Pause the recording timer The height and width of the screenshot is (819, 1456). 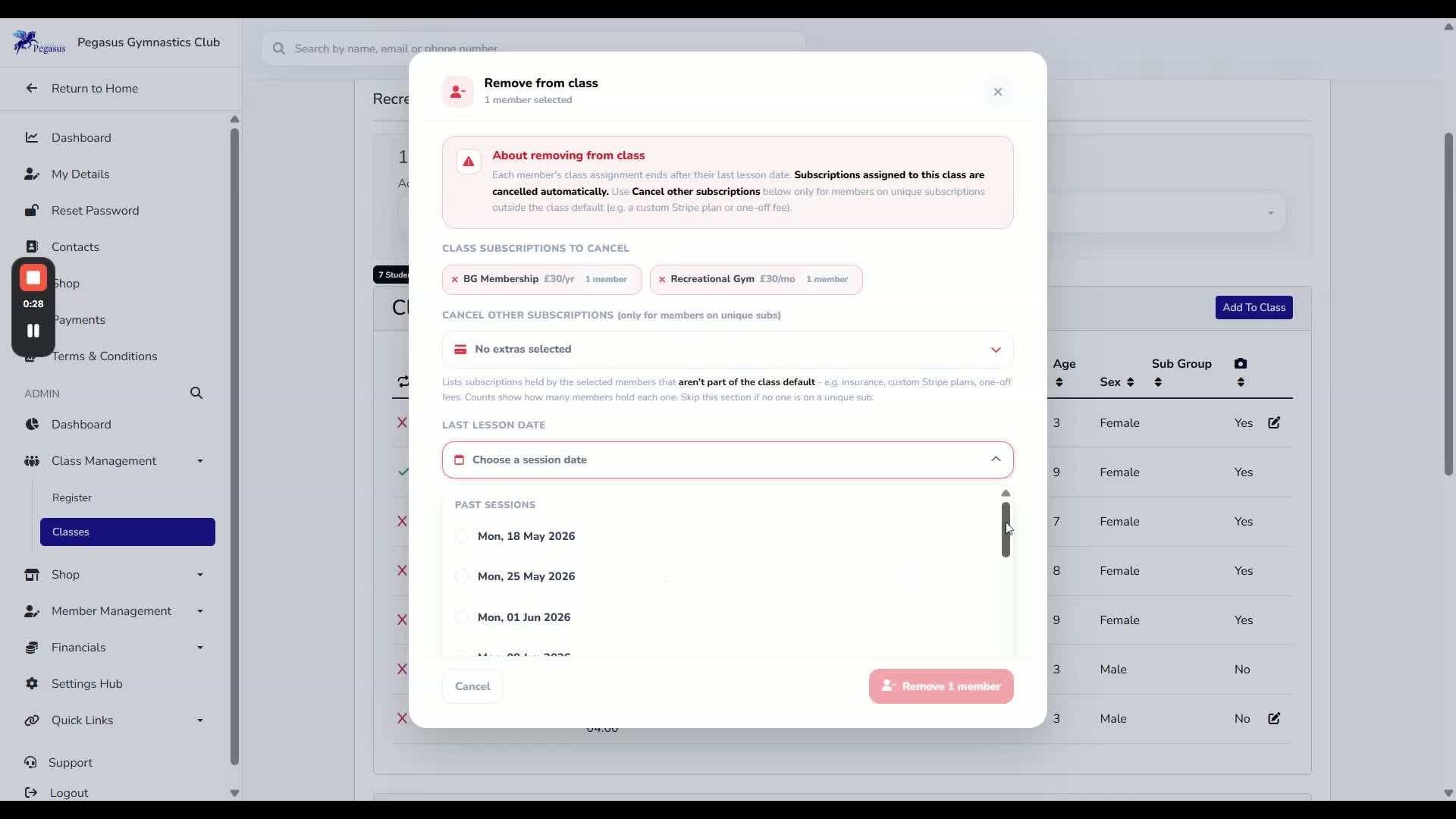tap(33, 331)
